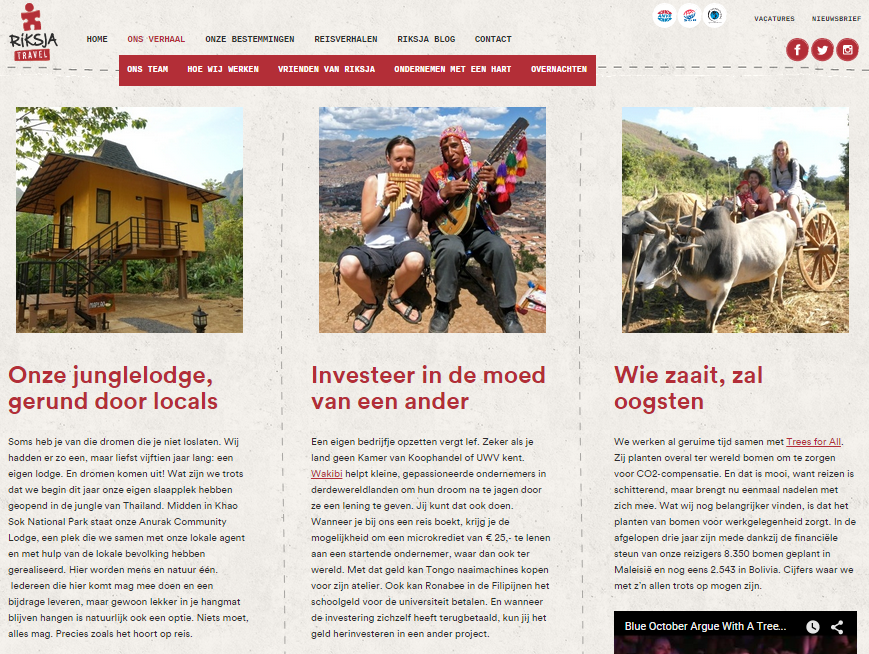Open the Home menu item

click(97, 39)
